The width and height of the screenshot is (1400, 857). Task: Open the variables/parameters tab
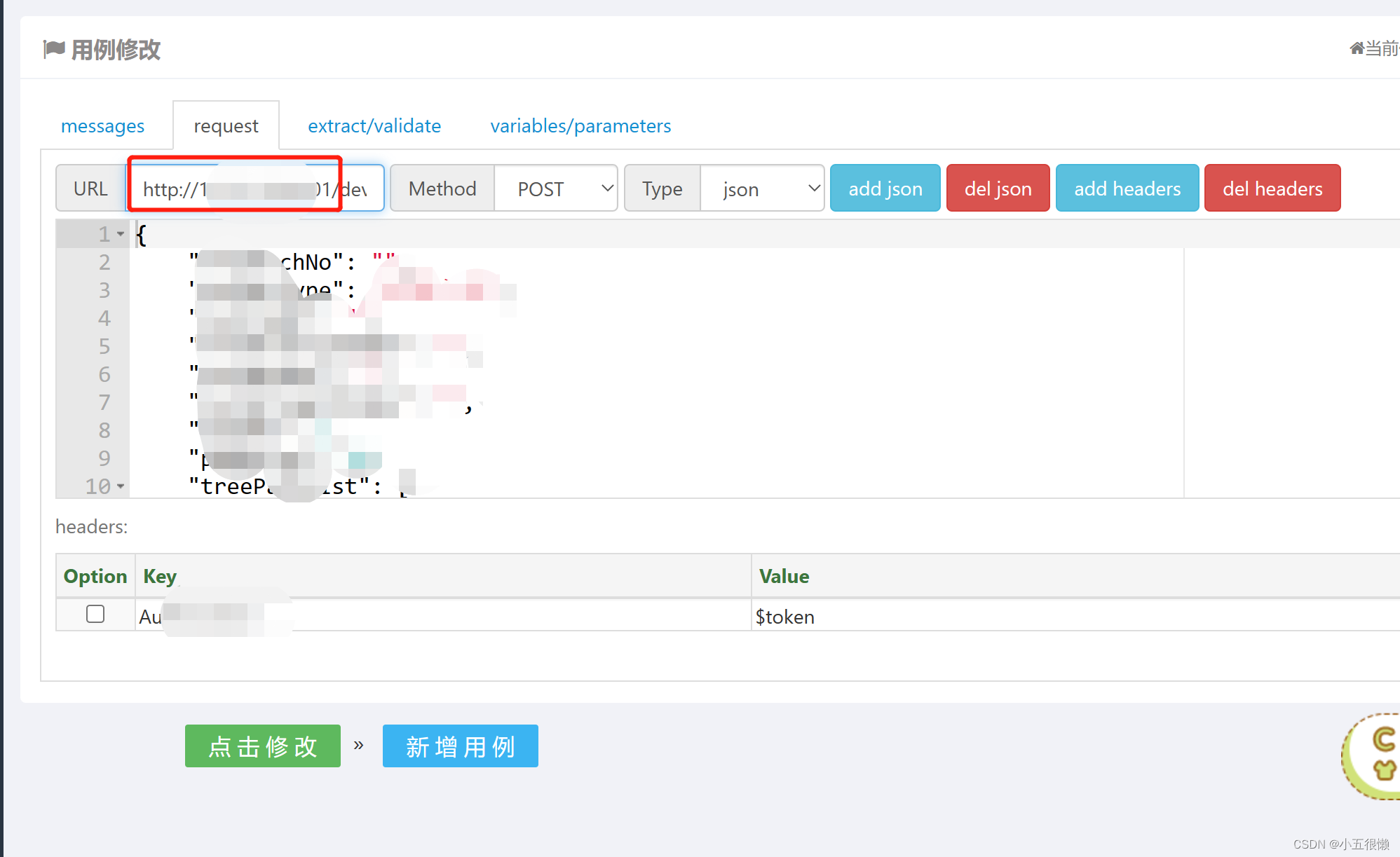[x=580, y=125]
